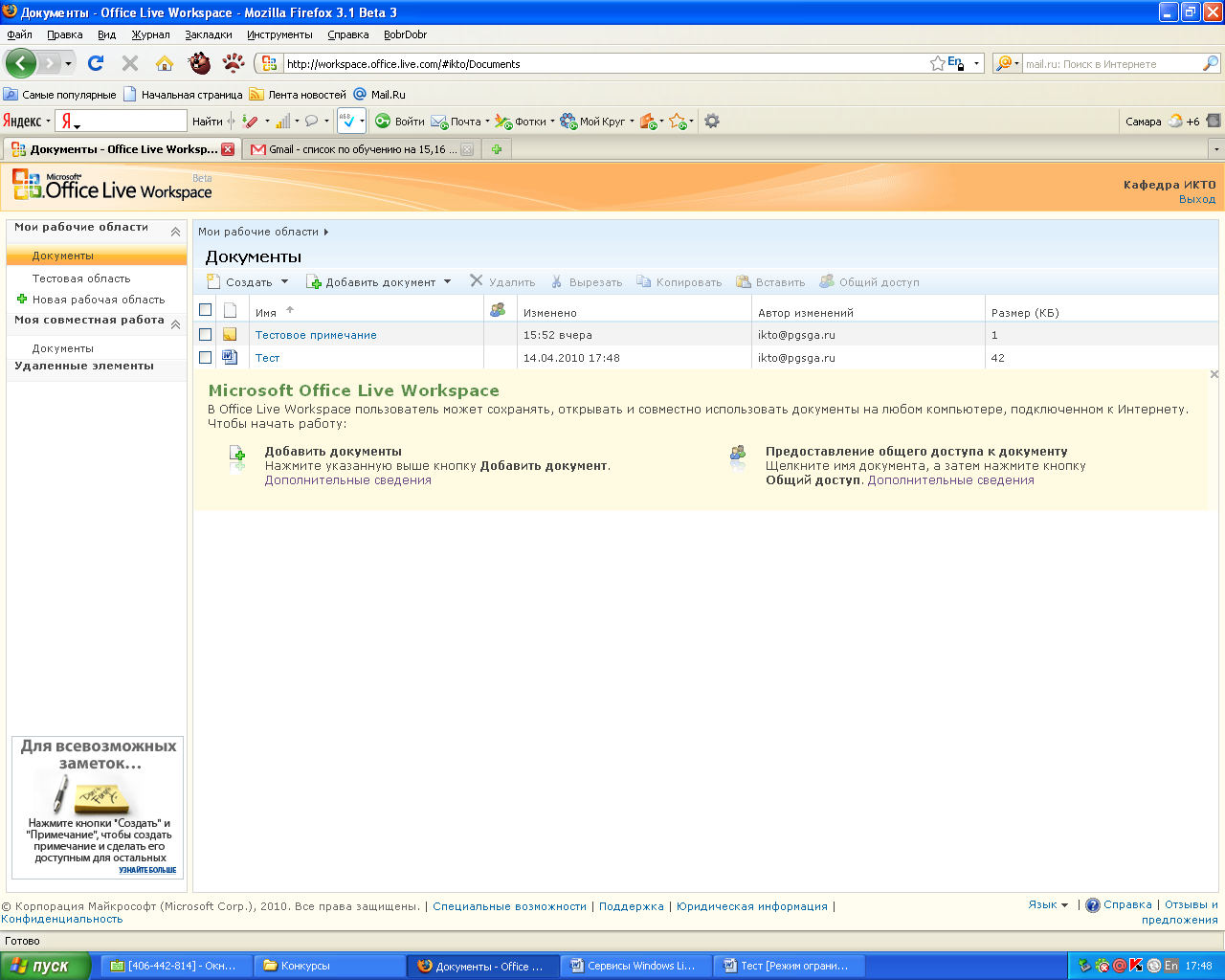Click the note icon of Тестовое примечание
This screenshot has width=1225, height=980.
(230, 335)
